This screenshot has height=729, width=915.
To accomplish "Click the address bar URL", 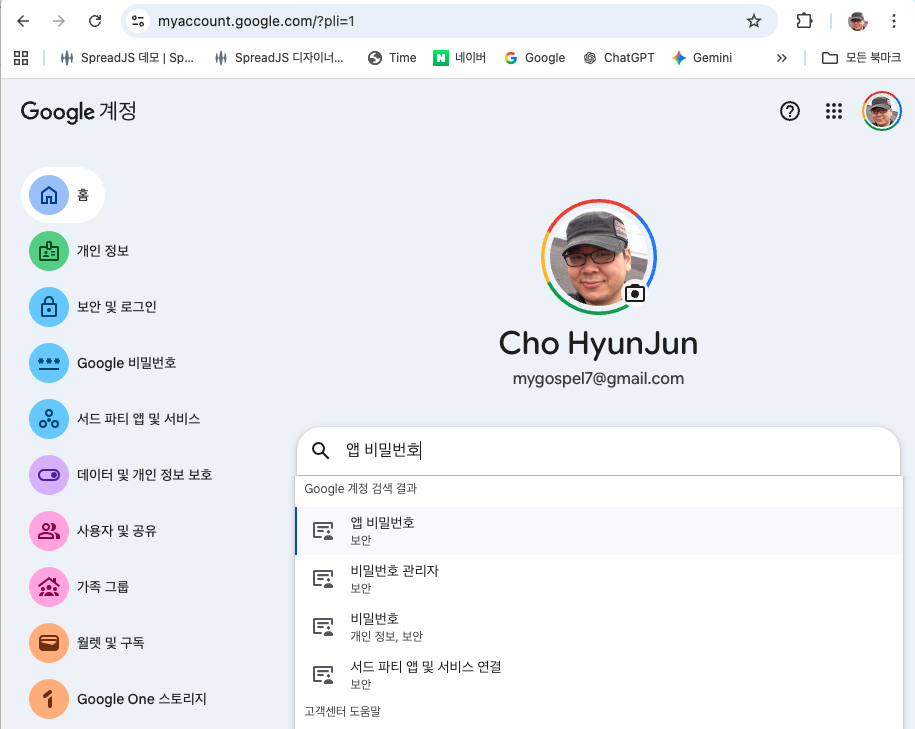I will [256, 22].
